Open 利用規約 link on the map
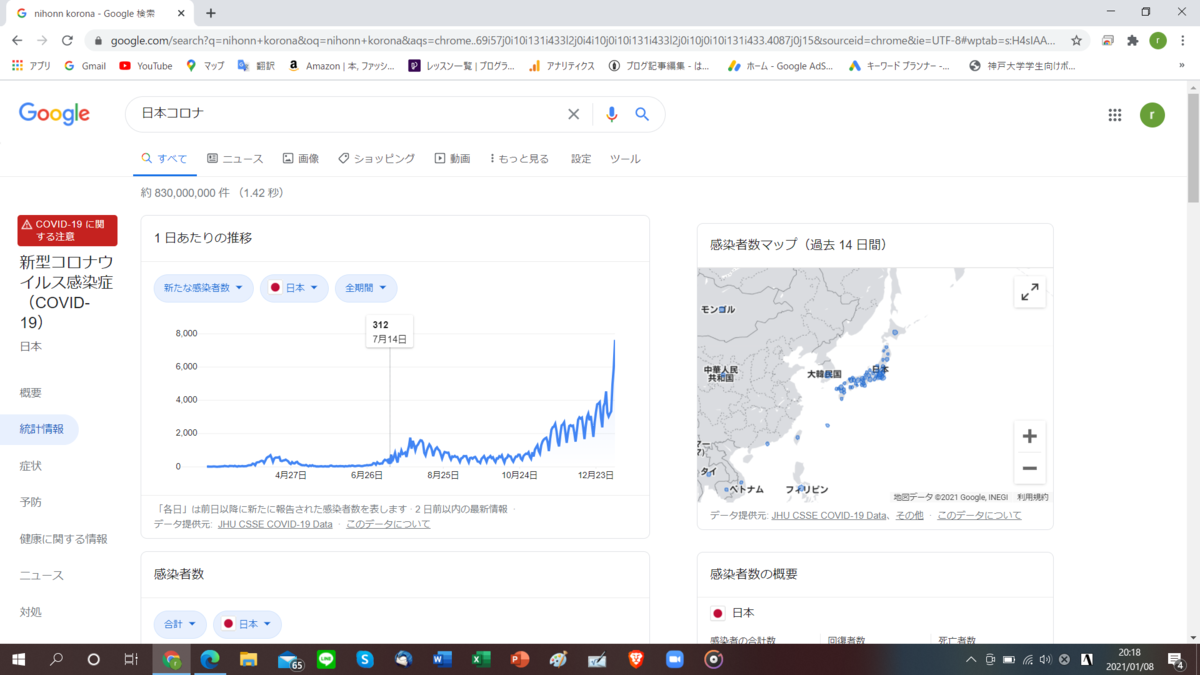The height and width of the screenshot is (675, 1200). 1033,497
